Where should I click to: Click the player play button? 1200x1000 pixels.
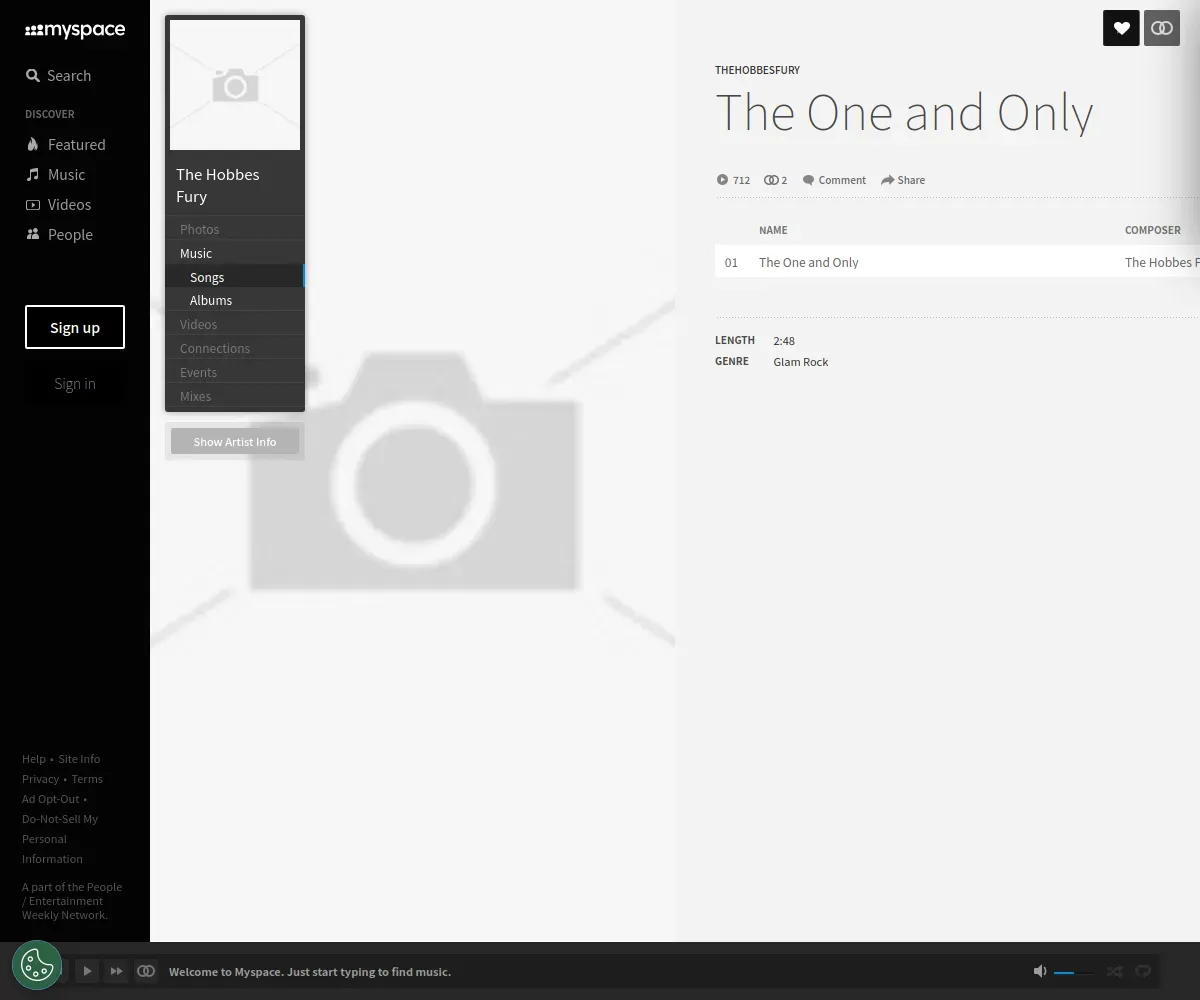click(87, 971)
